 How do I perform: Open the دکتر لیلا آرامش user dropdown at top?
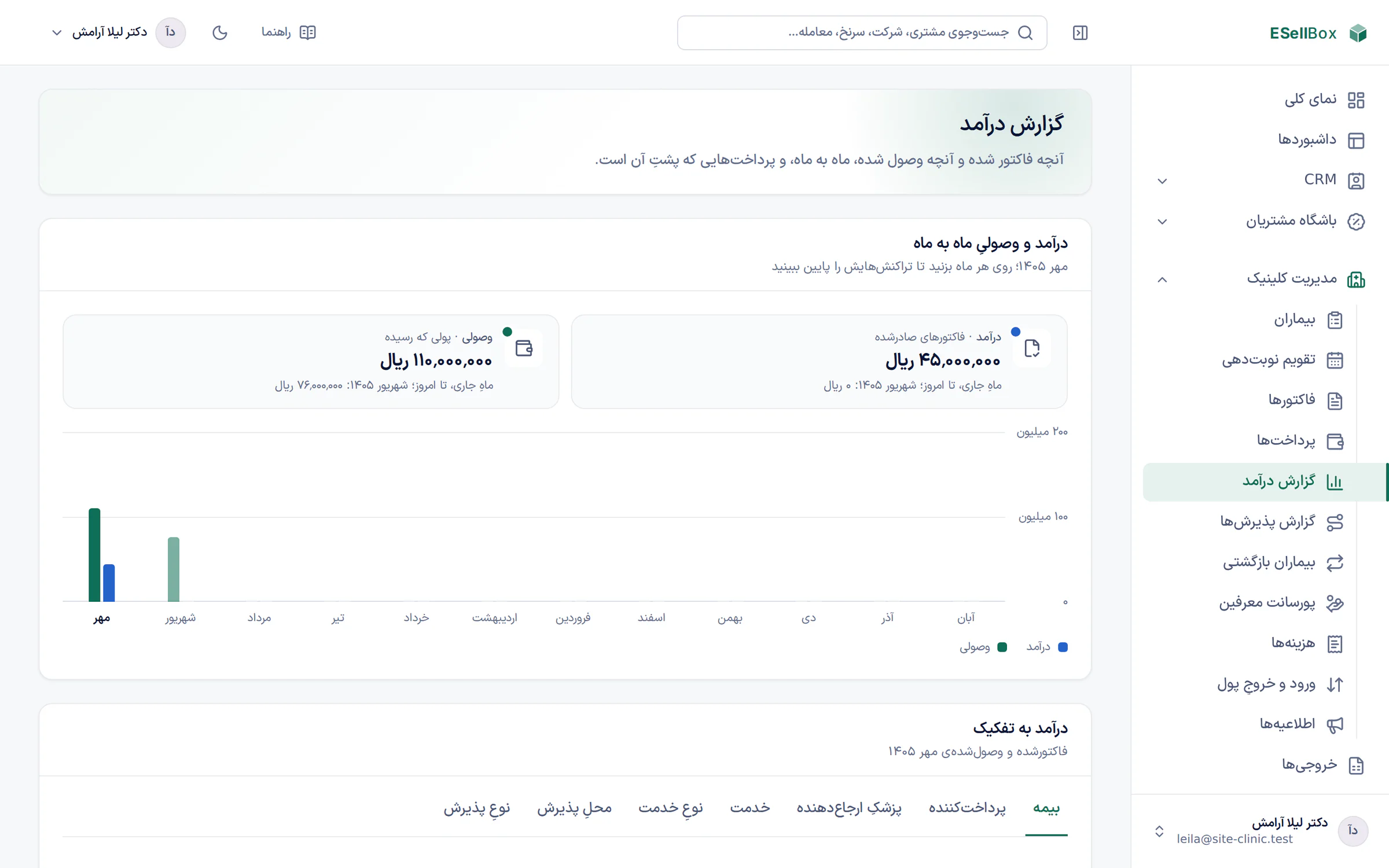coord(119,32)
